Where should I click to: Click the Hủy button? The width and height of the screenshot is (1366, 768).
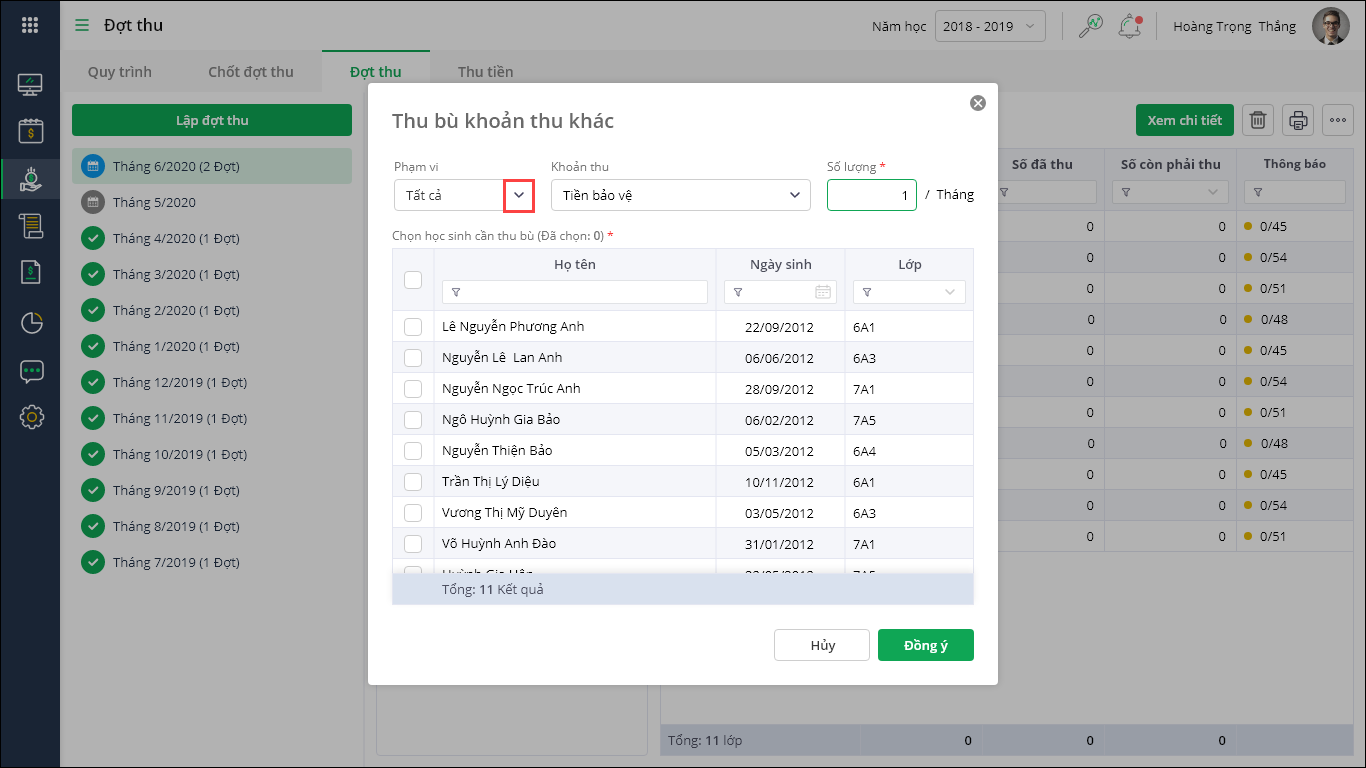[822, 645]
